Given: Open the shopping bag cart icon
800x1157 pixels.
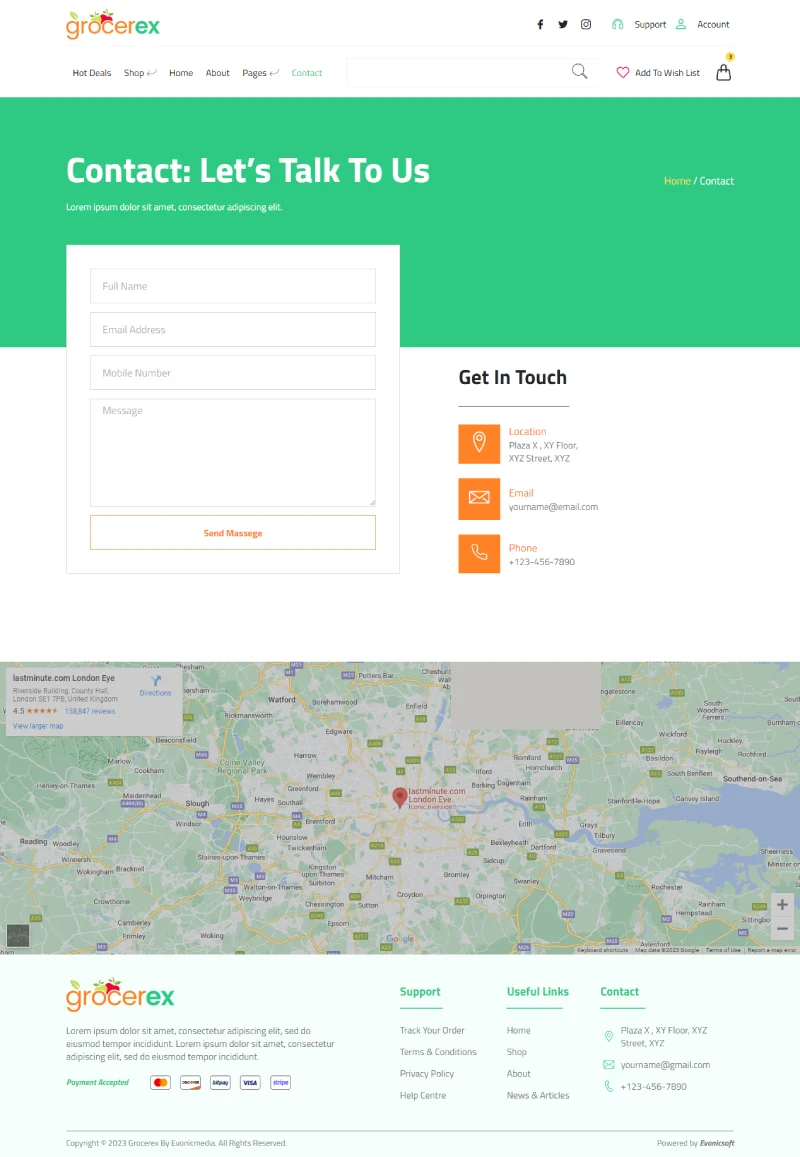Looking at the screenshot, I should (x=724, y=72).
